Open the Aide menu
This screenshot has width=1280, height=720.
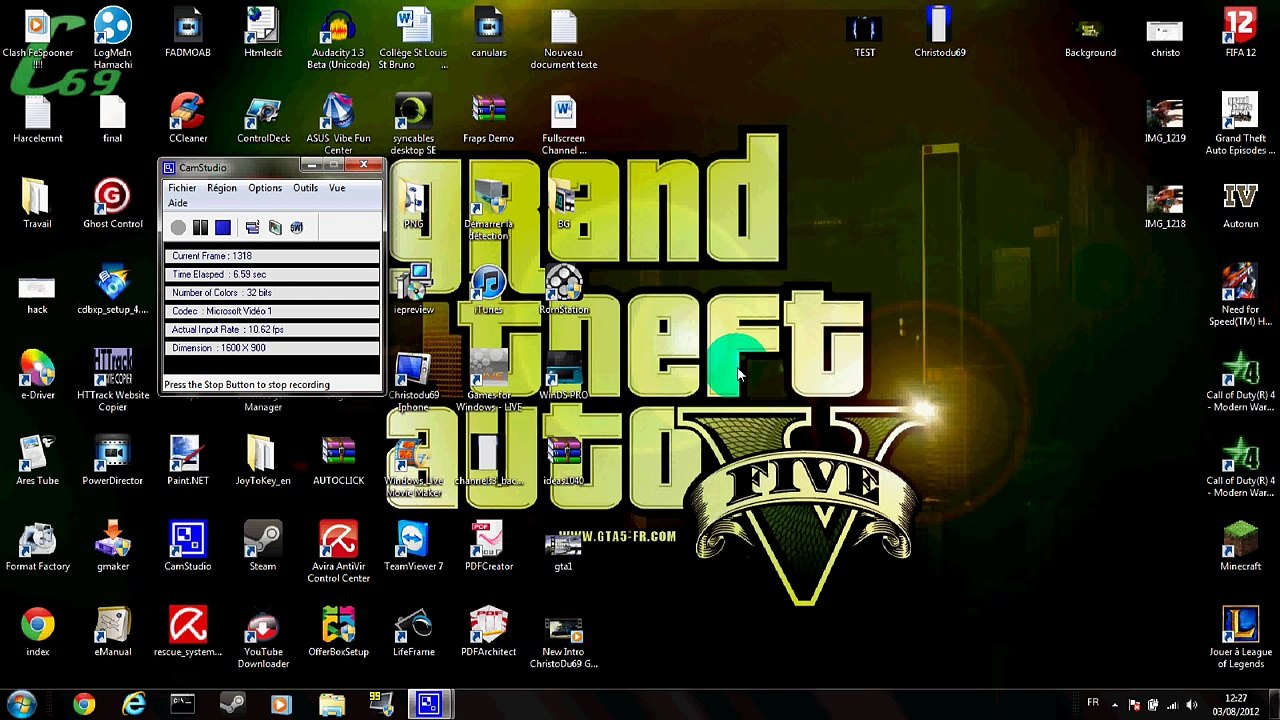point(178,203)
